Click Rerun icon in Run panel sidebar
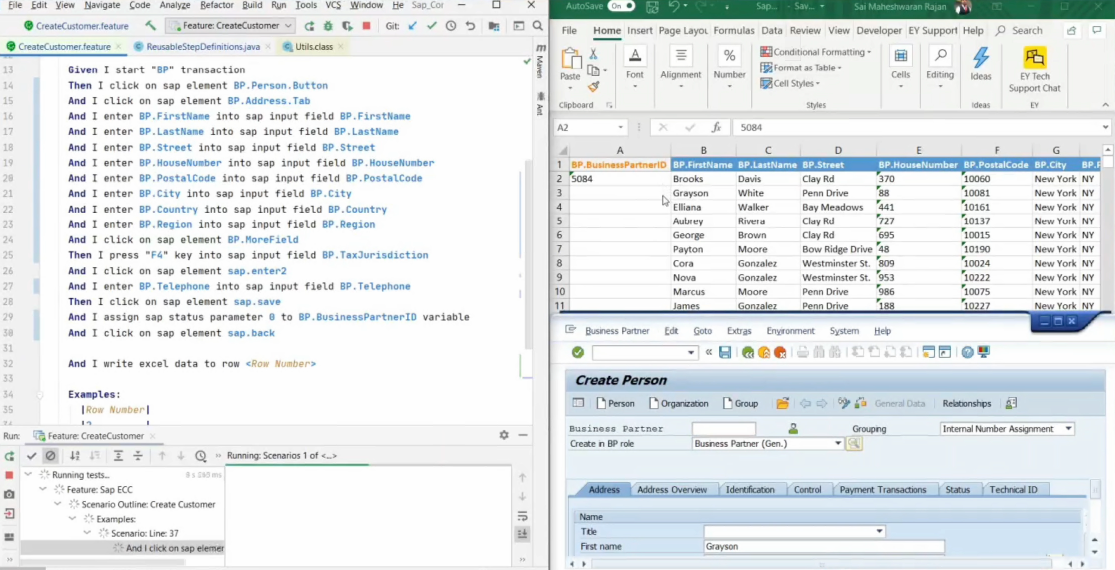Image resolution: width=1115 pixels, height=570 pixels. 9,456
